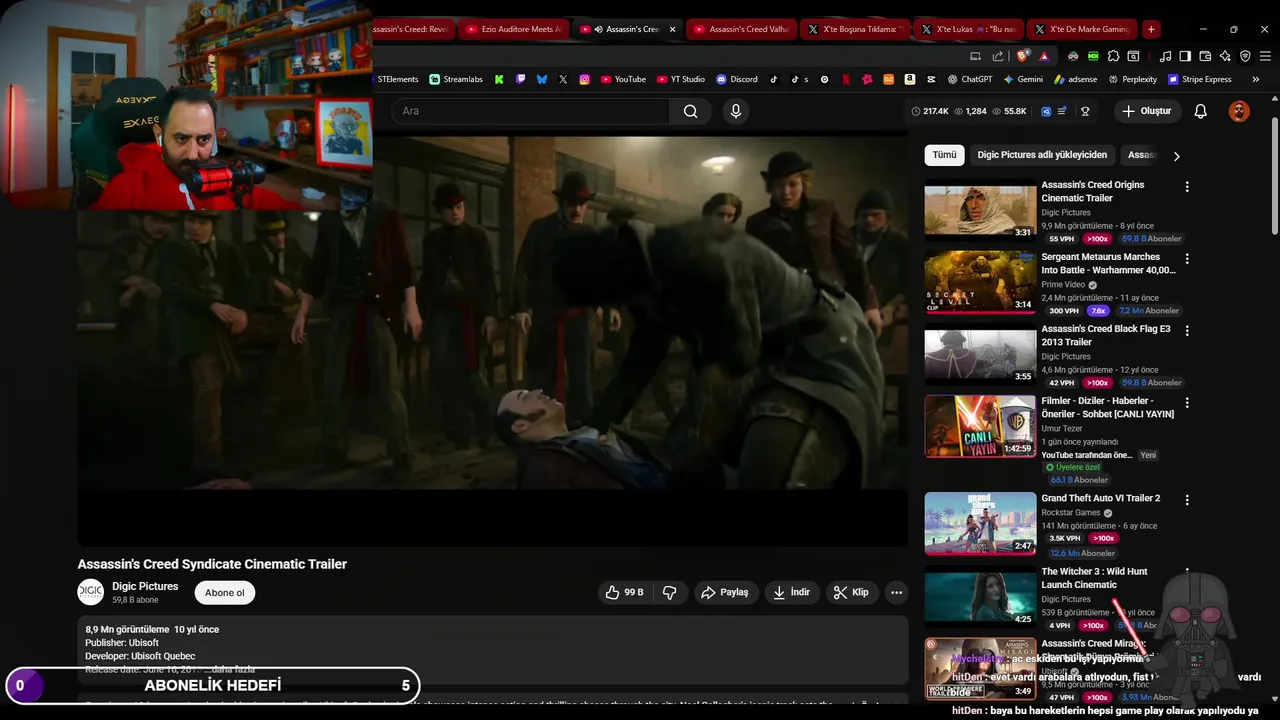Open YouTube notifications bell
Image resolution: width=1280 pixels, height=720 pixels.
(x=1200, y=111)
